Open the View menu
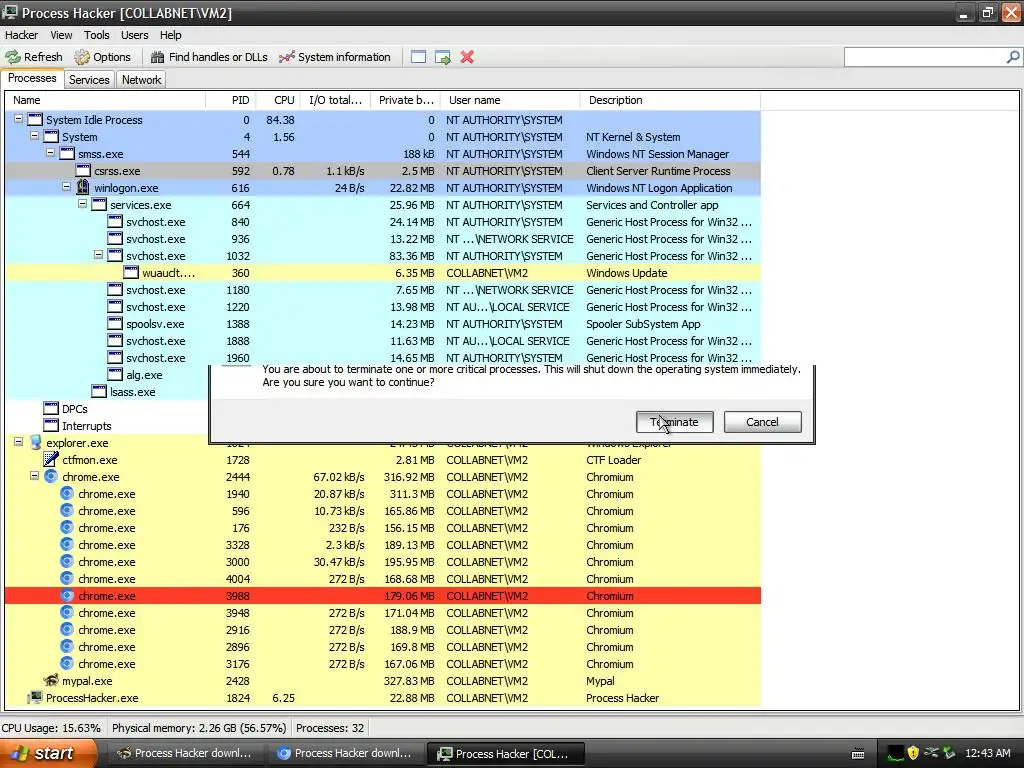Image resolution: width=1024 pixels, height=768 pixels. (61, 35)
